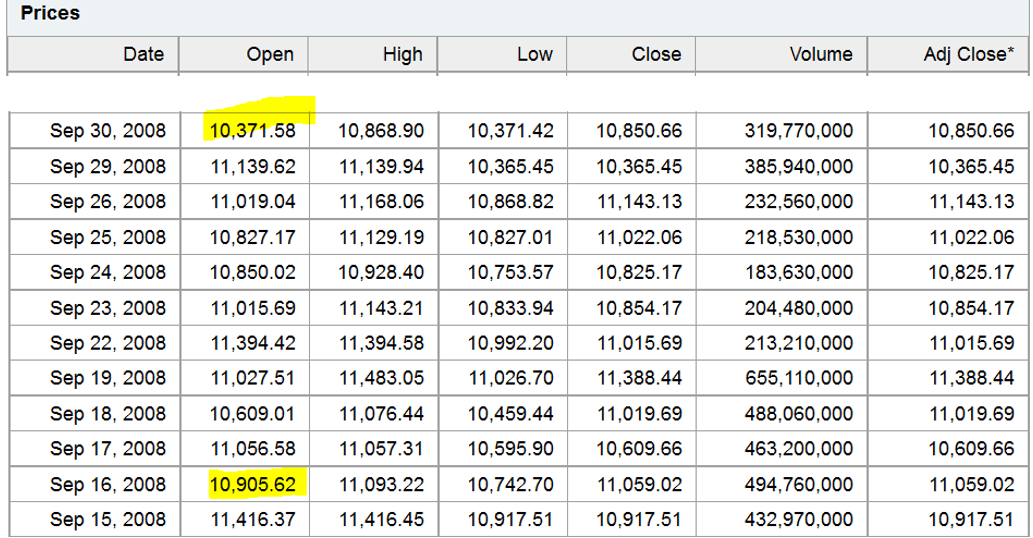Click the Close header beside Low
The image size is (1033, 538).
click(x=656, y=55)
